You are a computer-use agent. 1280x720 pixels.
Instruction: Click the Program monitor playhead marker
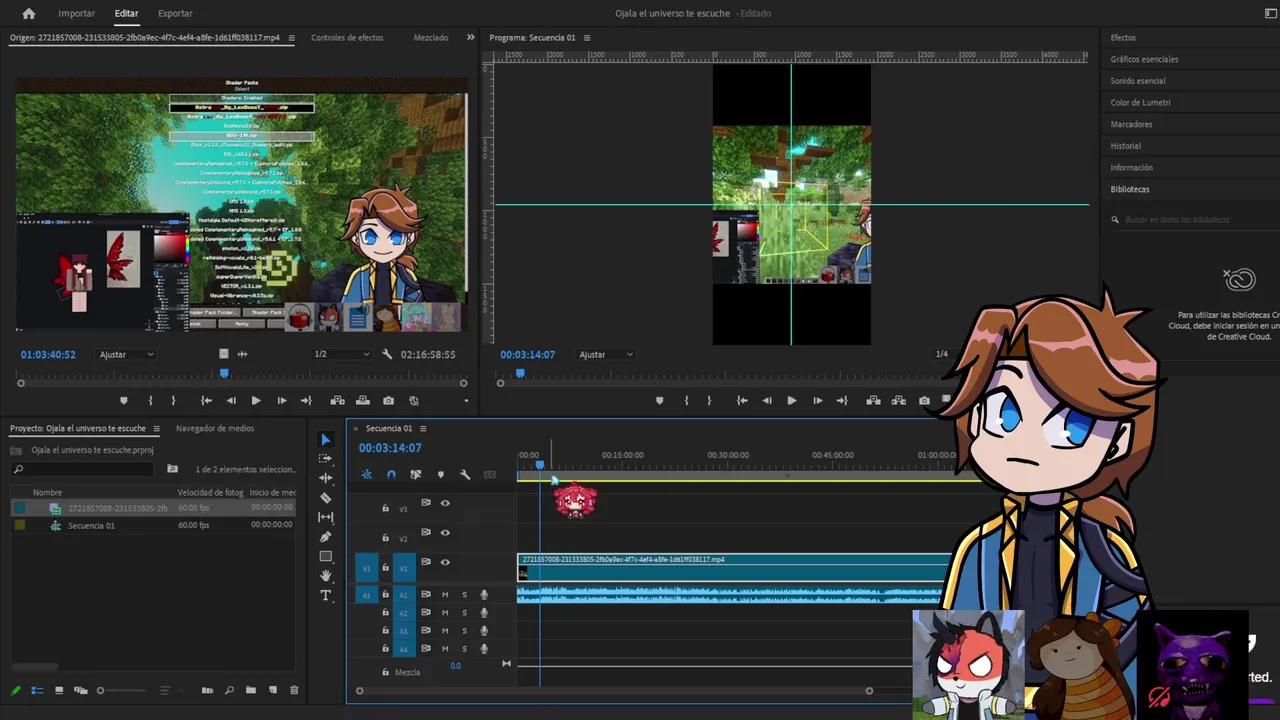520,373
